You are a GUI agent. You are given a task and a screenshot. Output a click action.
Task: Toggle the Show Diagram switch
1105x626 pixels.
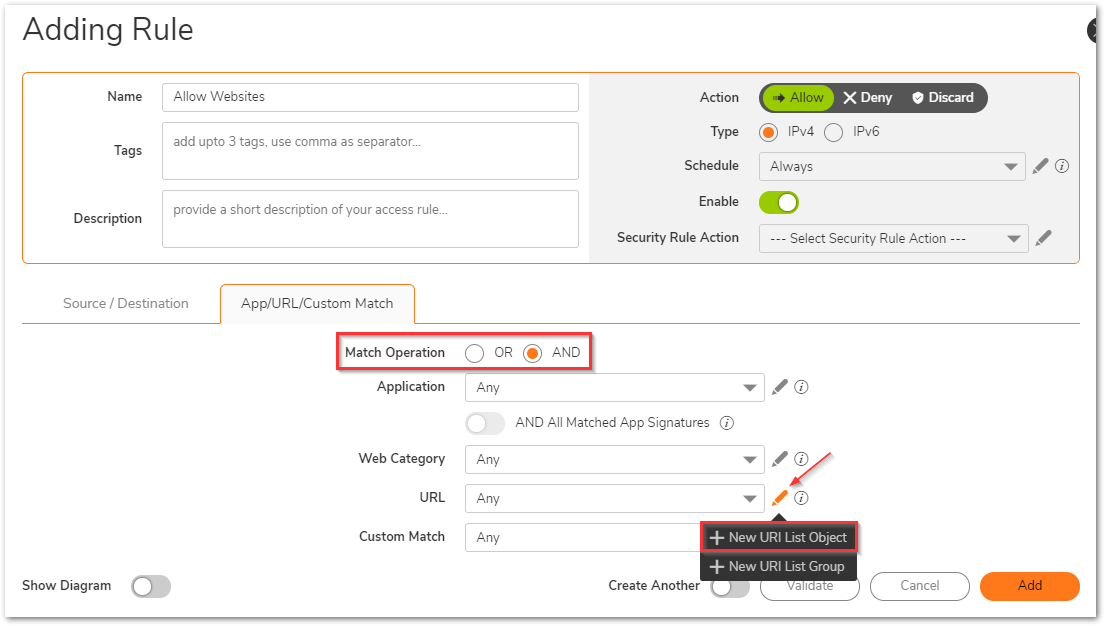tap(151, 586)
